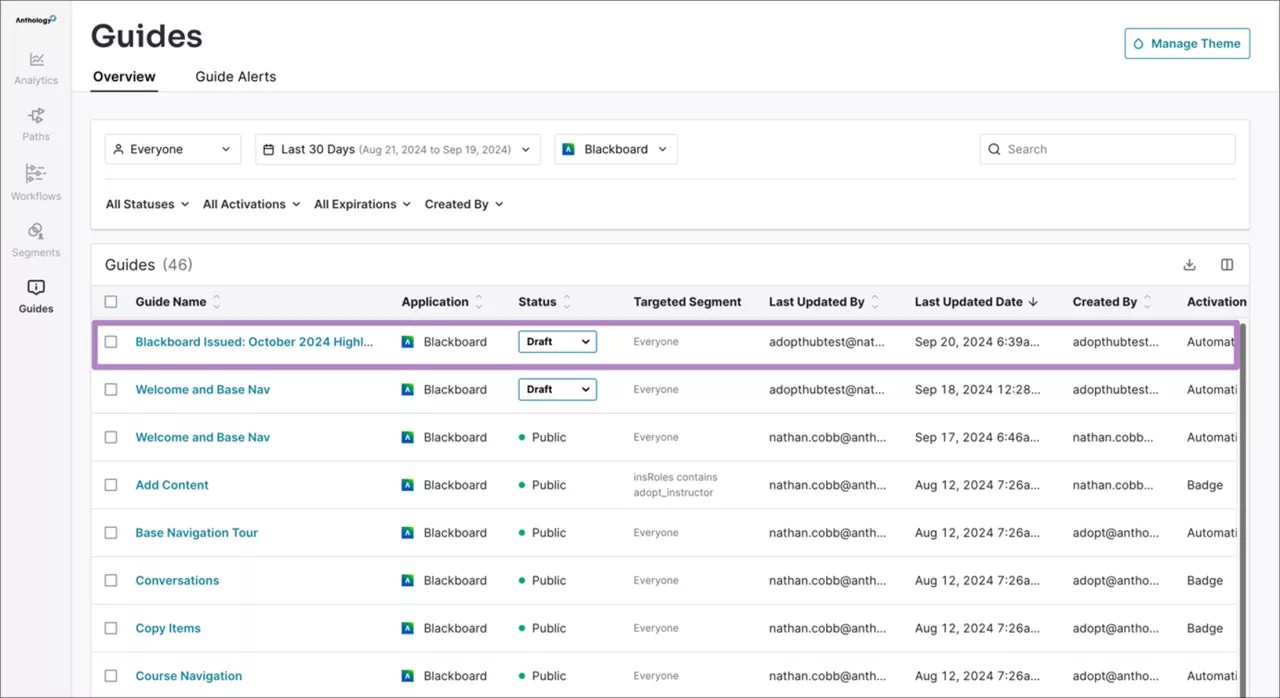Select the checkbox for Welcome and Base Nav

[111, 389]
